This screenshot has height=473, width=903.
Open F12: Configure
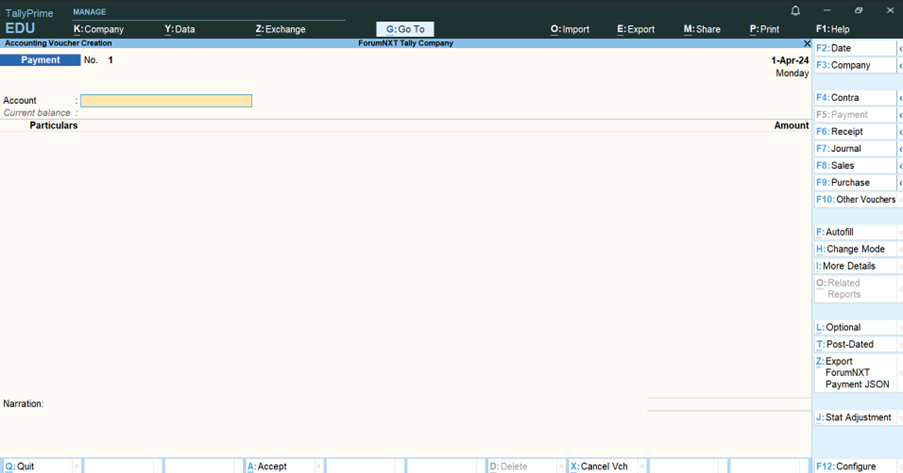pos(855,466)
